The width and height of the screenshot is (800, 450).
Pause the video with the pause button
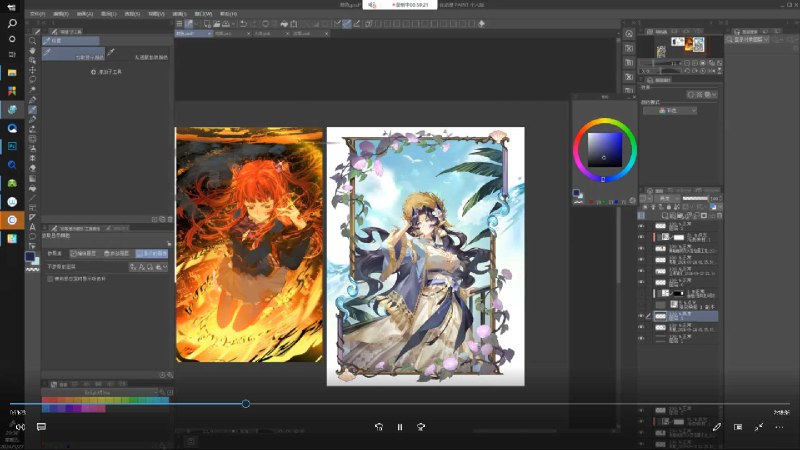tap(400, 427)
